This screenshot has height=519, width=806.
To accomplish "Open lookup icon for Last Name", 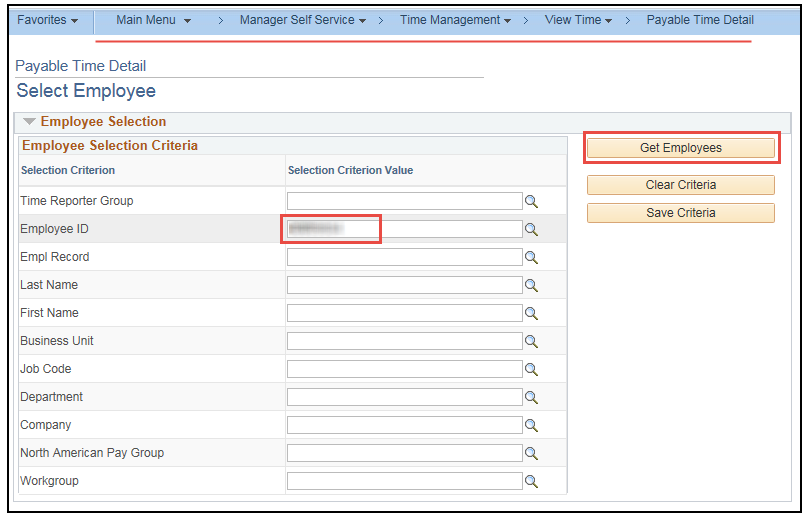I will [x=531, y=285].
